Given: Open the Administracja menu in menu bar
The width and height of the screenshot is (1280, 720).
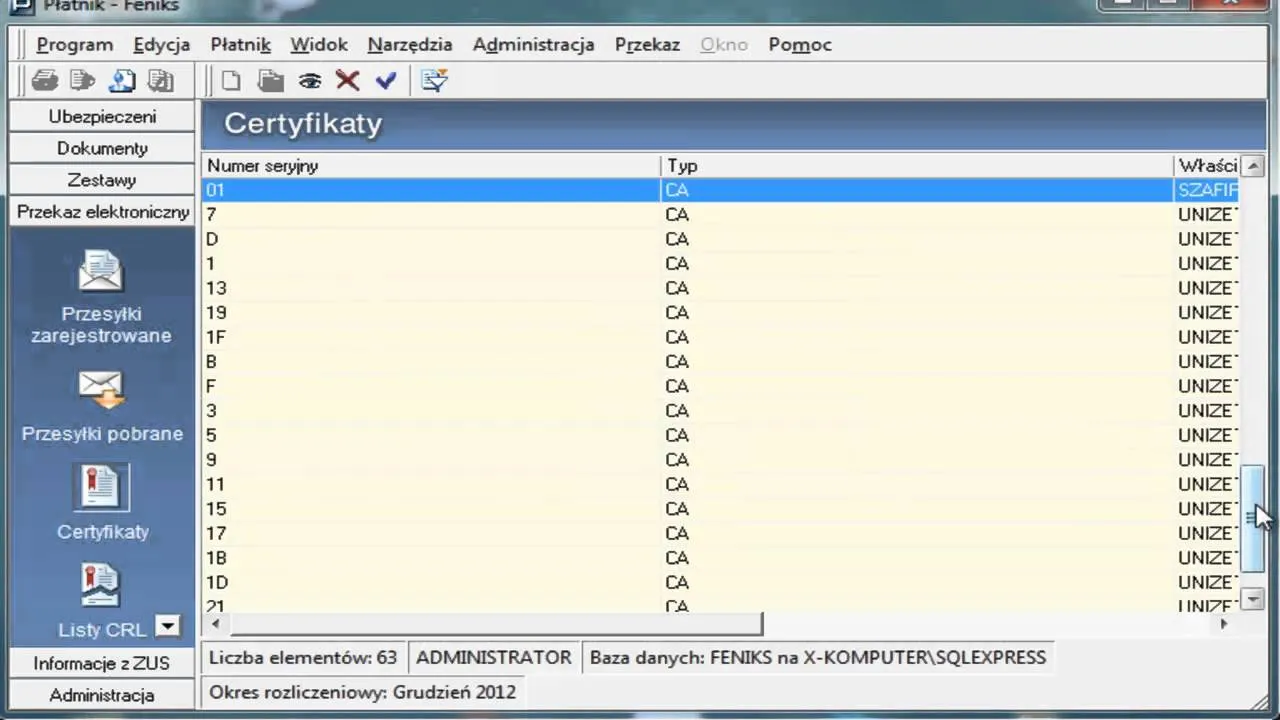Looking at the screenshot, I should point(533,44).
